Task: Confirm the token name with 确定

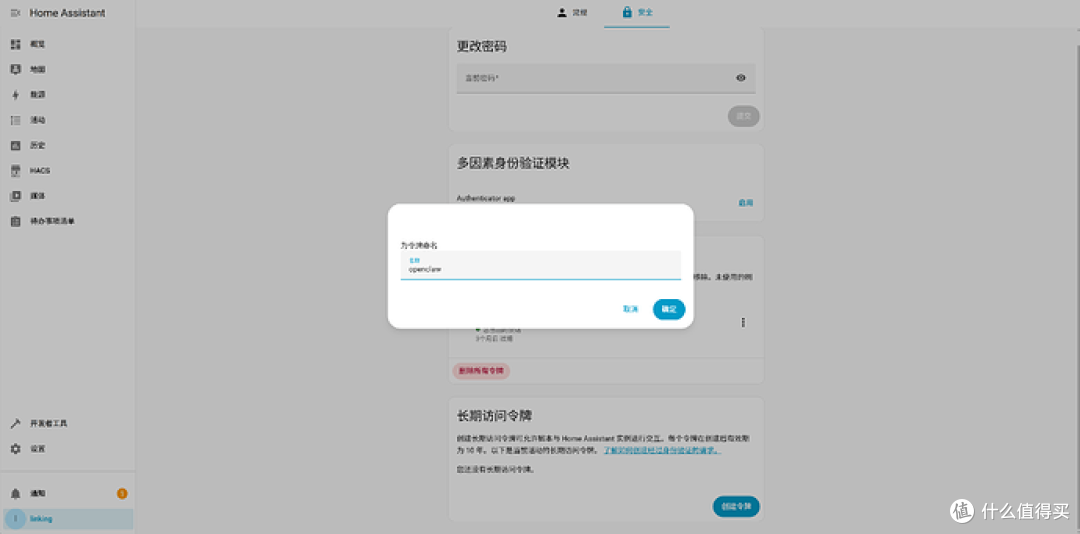Action: coord(669,309)
